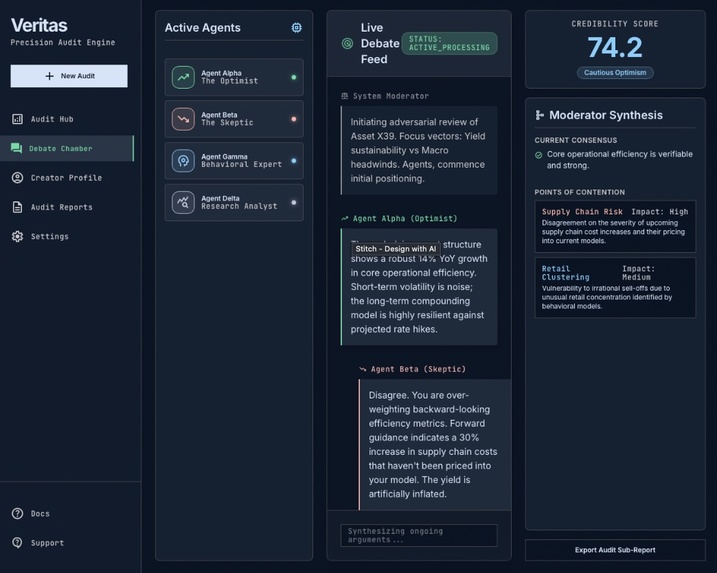This screenshot has height=573, width=717.
Task: Select the Debate Chamber menu item
Action: pyautogui.click(x=67, y=148)
